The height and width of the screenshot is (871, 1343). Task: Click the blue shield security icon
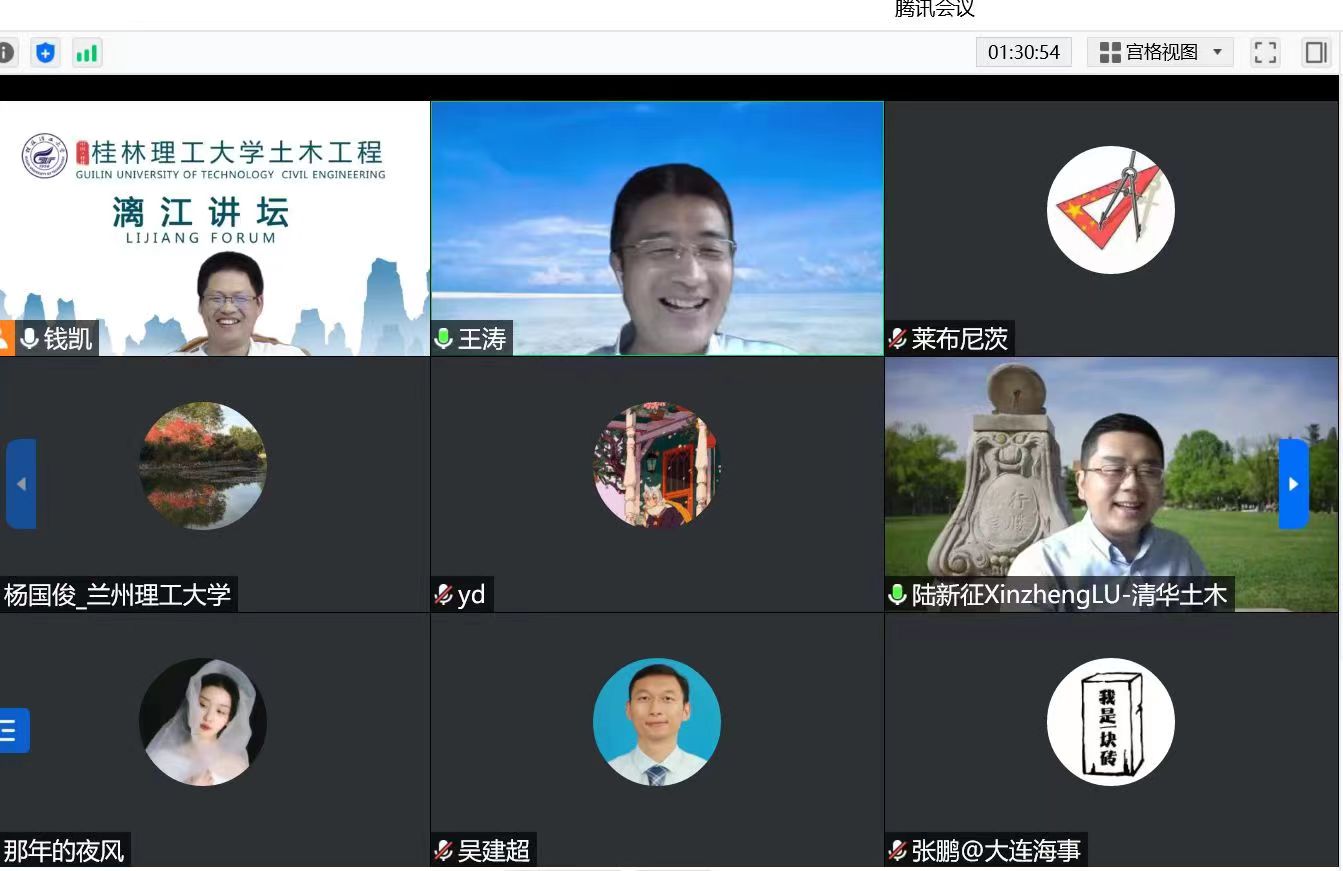[x=45, y=53]
